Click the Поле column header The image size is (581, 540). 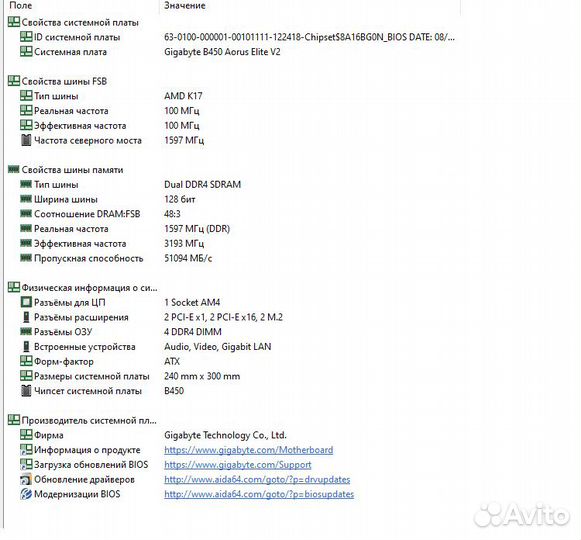point(21,6)
